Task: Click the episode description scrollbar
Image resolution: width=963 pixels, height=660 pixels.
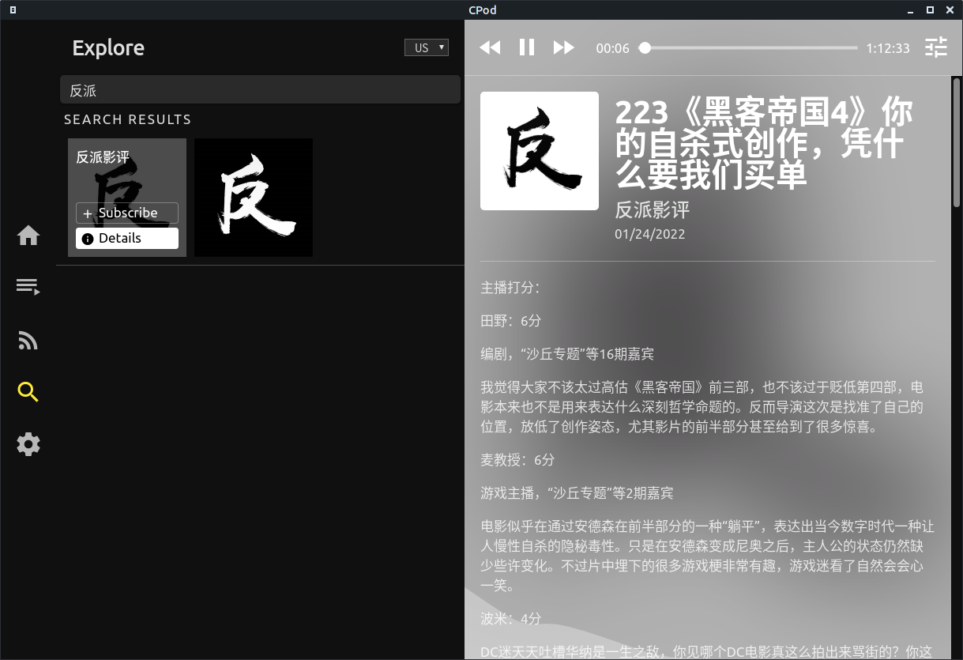Action: coord(956,142)
